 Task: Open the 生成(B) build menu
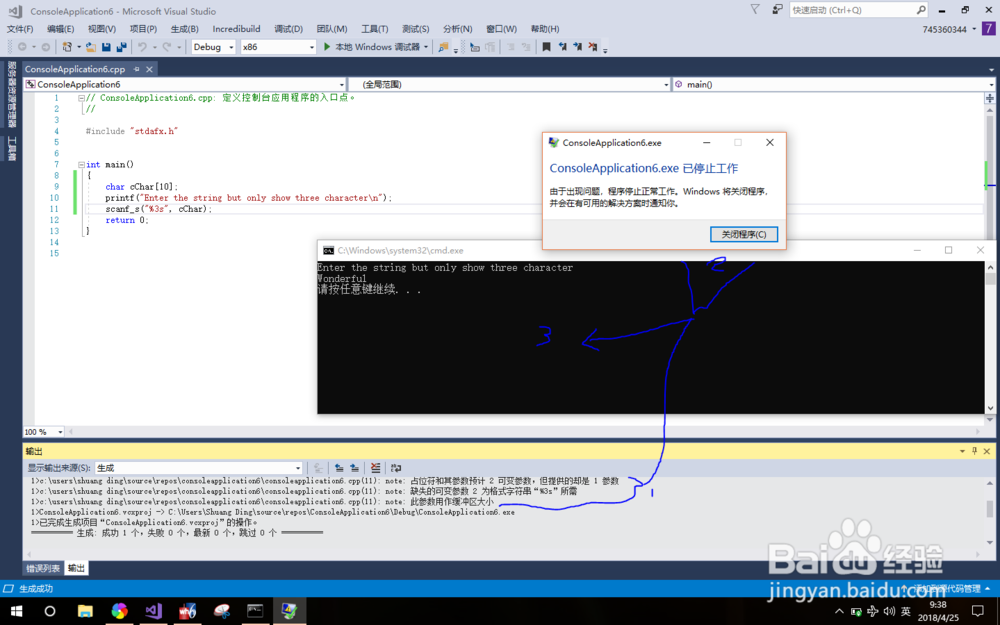(x=184, y=29)
